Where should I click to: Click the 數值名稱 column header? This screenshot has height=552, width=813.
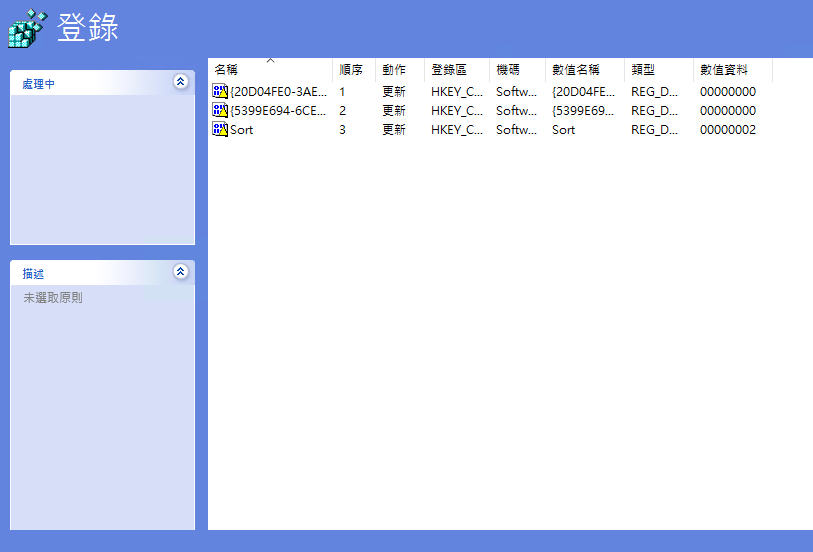pyautogui.click(x=576, y=70)
